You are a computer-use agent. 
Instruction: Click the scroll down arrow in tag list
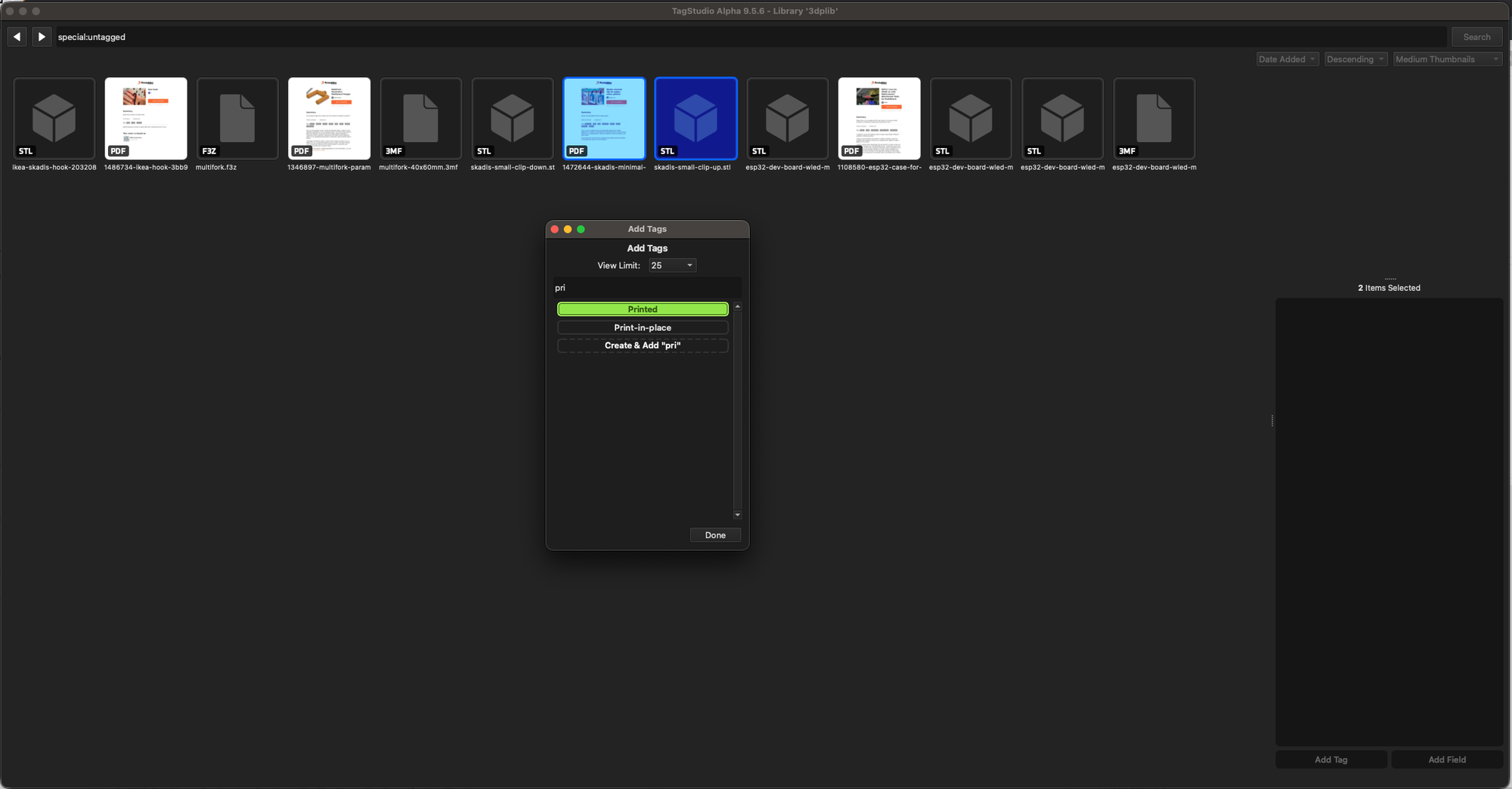coord(738,515)
